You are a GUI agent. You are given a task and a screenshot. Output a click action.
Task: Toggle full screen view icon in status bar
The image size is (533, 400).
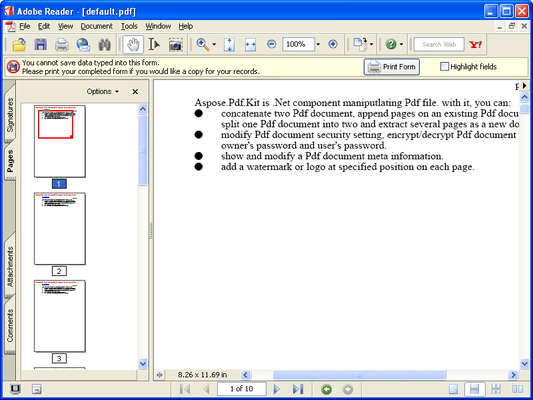click(15, 389)
